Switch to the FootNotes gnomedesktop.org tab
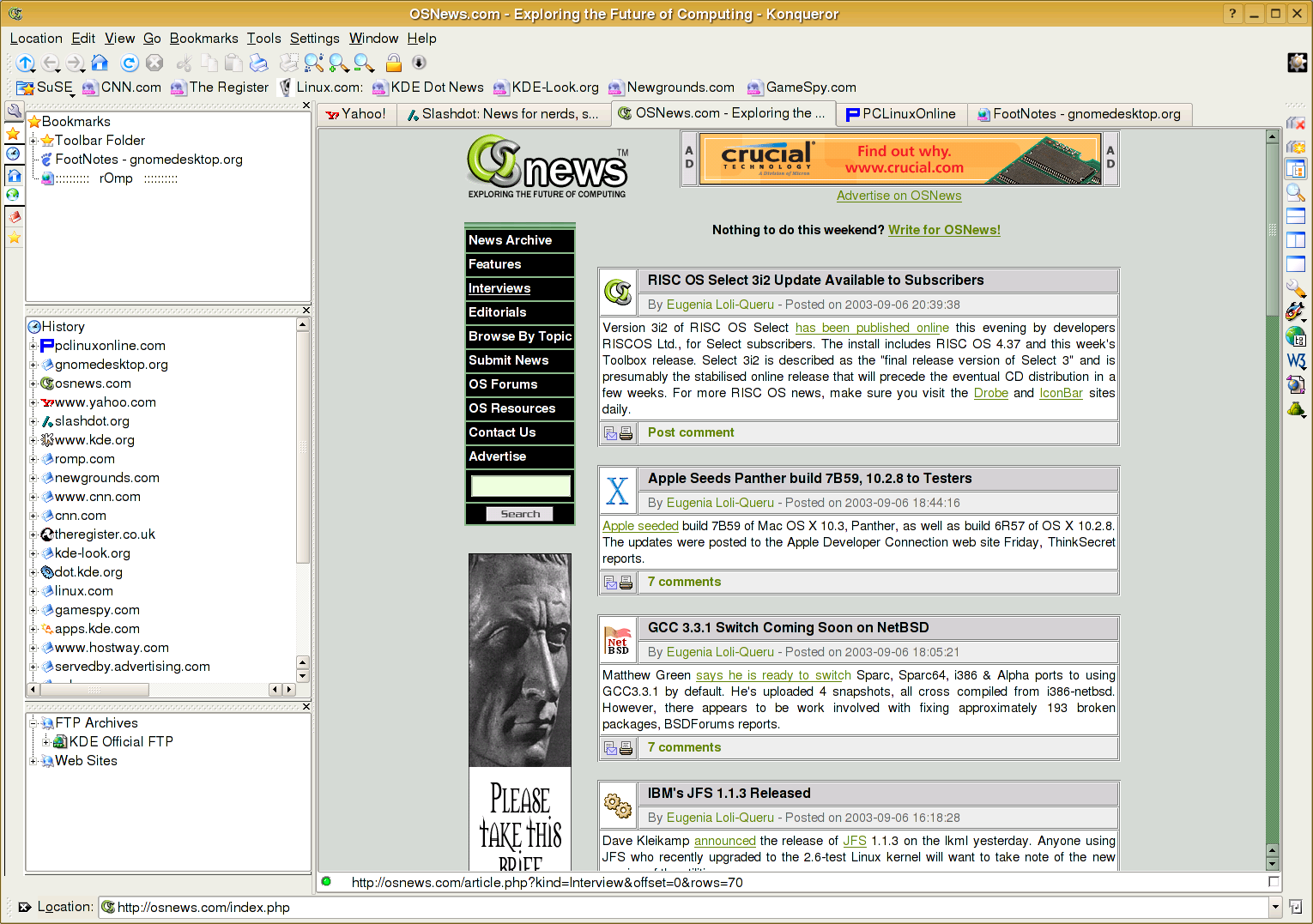Image resolution: width=1313 pixels, height=924 pixels. (x=1079, y=114)
